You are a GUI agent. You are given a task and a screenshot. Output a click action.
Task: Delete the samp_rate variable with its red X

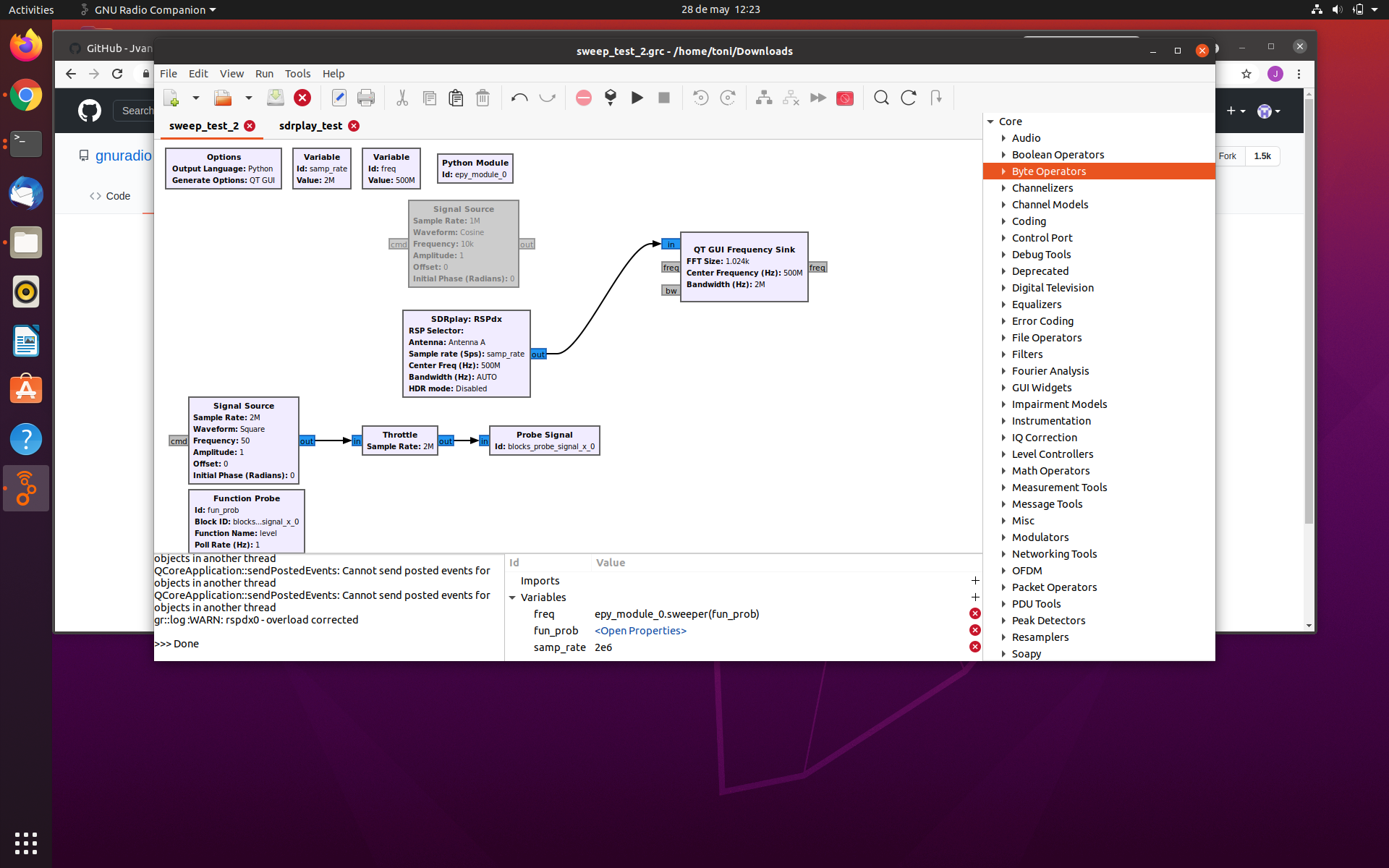[x=974, y=647]
